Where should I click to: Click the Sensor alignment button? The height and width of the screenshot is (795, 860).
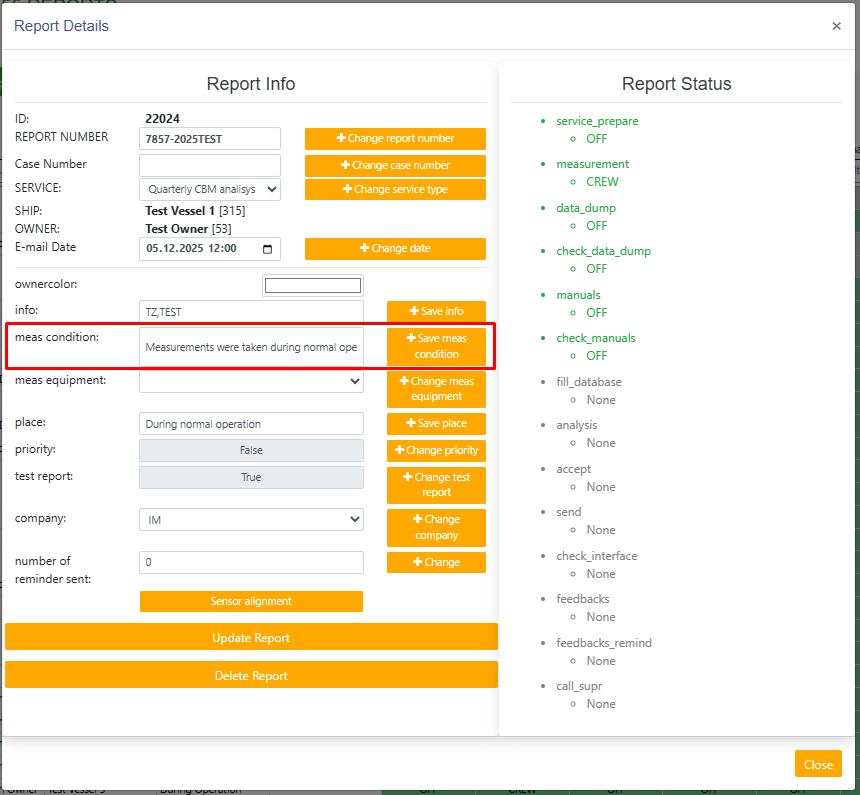(251, 602)
